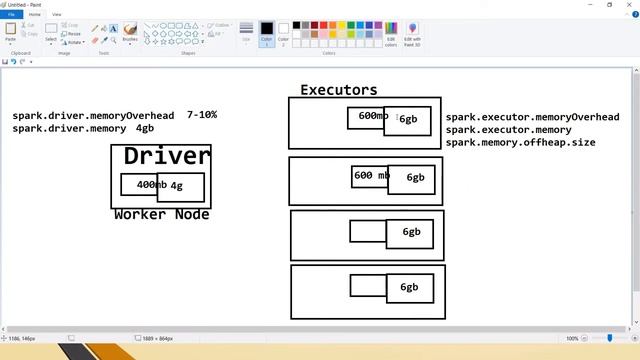640x360 pixels.
Task: Click the '4g' box inside Driver
Action: (181, 187)
